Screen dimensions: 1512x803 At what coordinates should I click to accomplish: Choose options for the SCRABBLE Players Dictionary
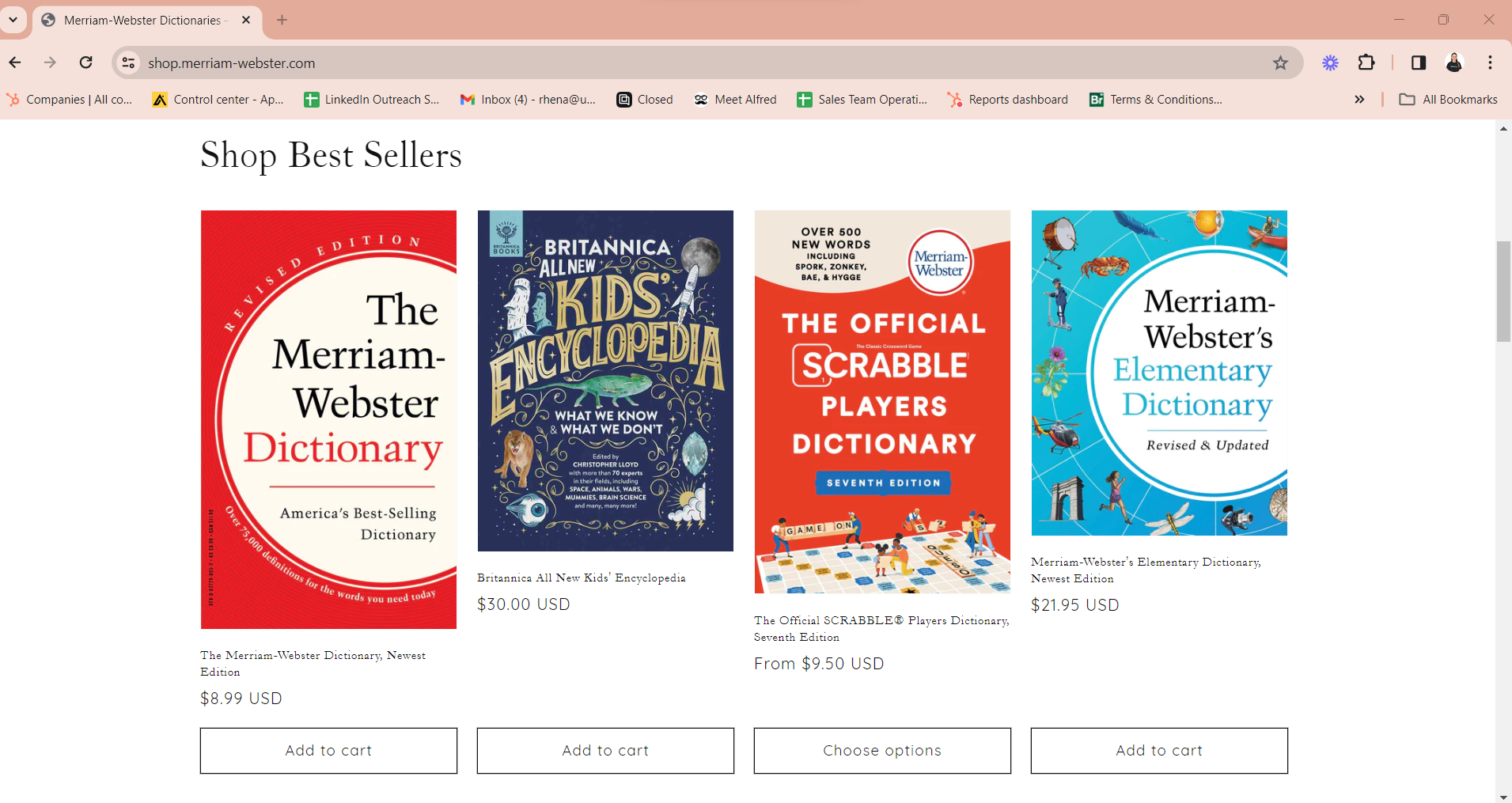882,750
